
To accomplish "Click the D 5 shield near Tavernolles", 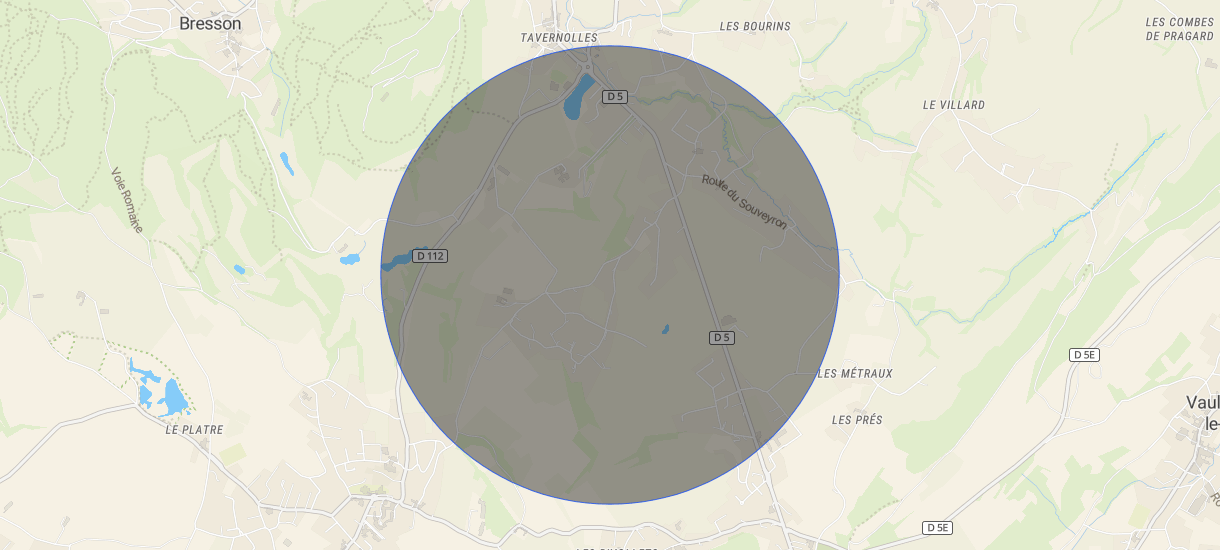I will [615, 97].
